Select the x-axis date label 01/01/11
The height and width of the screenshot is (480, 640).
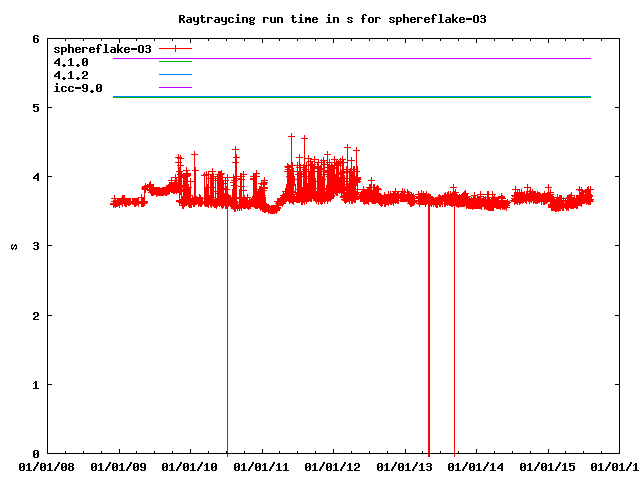click(262, 466)
